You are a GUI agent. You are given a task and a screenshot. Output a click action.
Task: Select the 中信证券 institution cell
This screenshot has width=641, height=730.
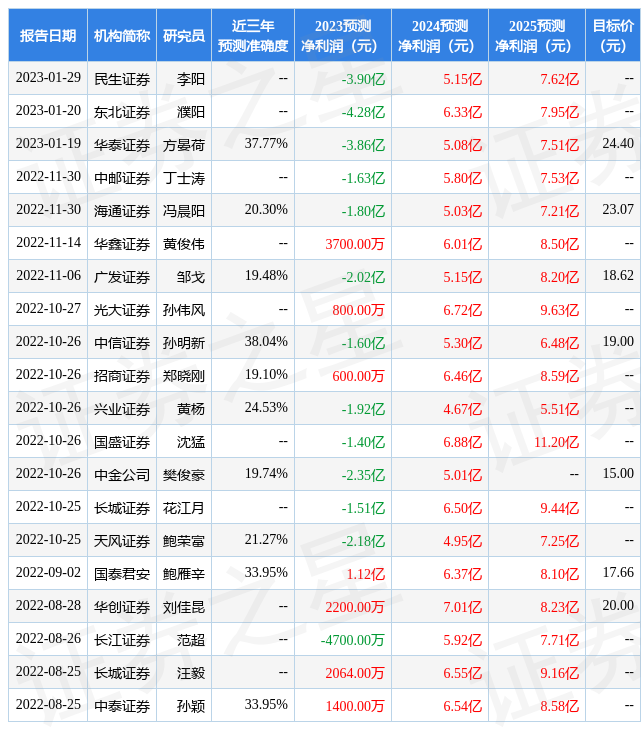click(122, 343)
